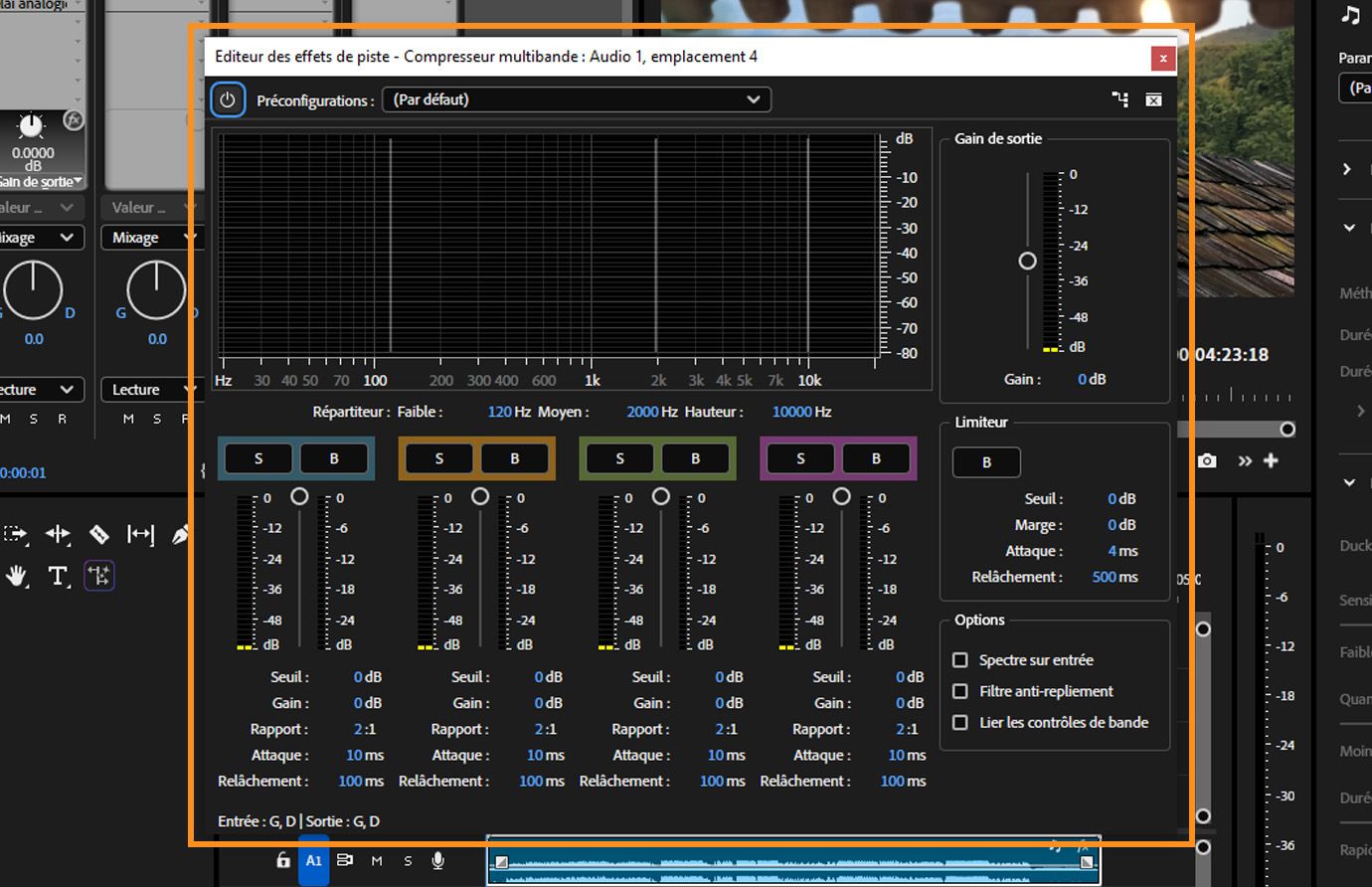Viewport: 1372px width, 887px height.
Task: Click the green band threshold slider handle
Action: pyautogui.click(x=661, y=495)
